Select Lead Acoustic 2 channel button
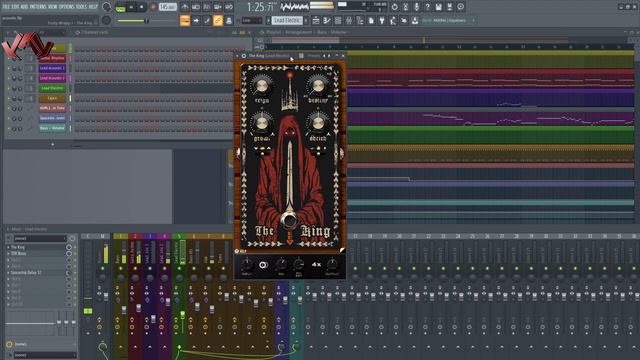 52,78
